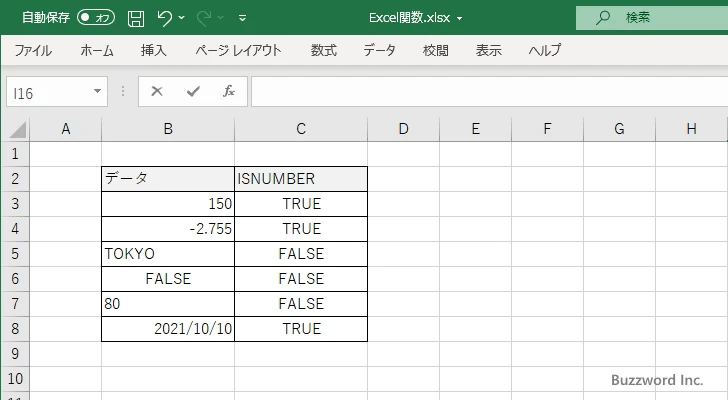Select column C header
Viewport: 728px width, 400px height.
[301, 129]
